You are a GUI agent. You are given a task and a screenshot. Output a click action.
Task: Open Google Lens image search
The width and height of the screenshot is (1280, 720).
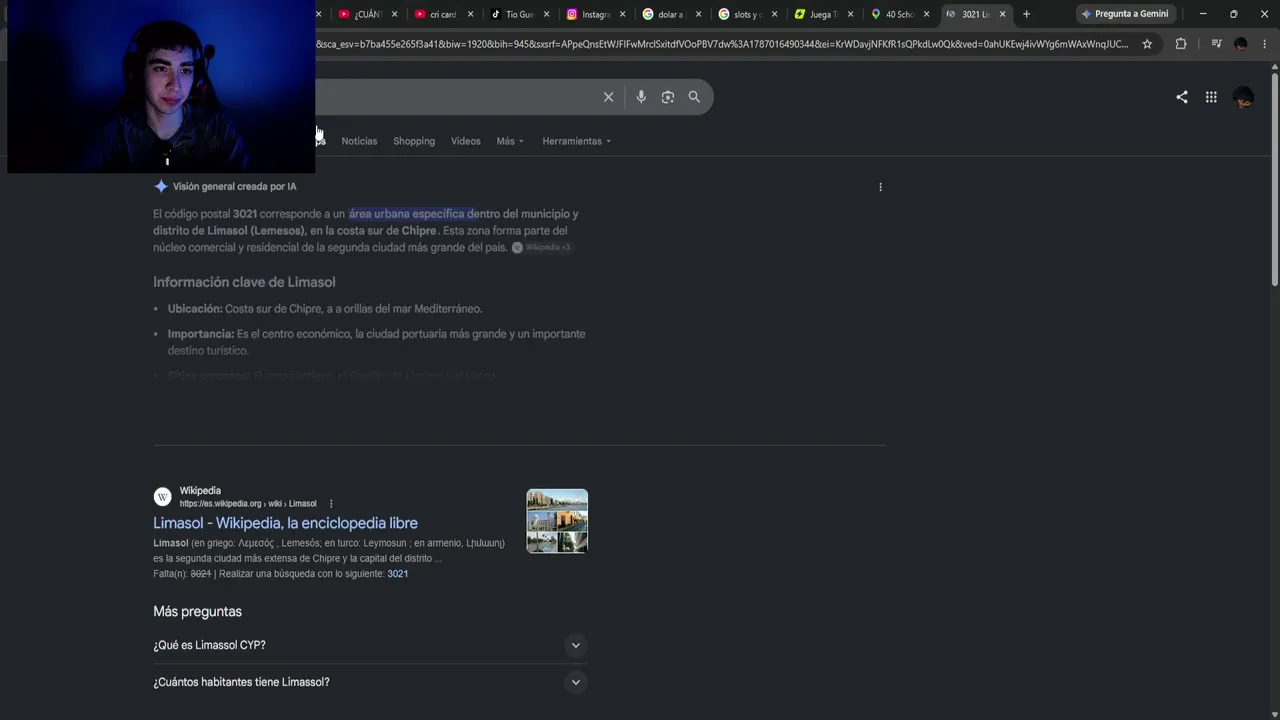tap(668, 97)
